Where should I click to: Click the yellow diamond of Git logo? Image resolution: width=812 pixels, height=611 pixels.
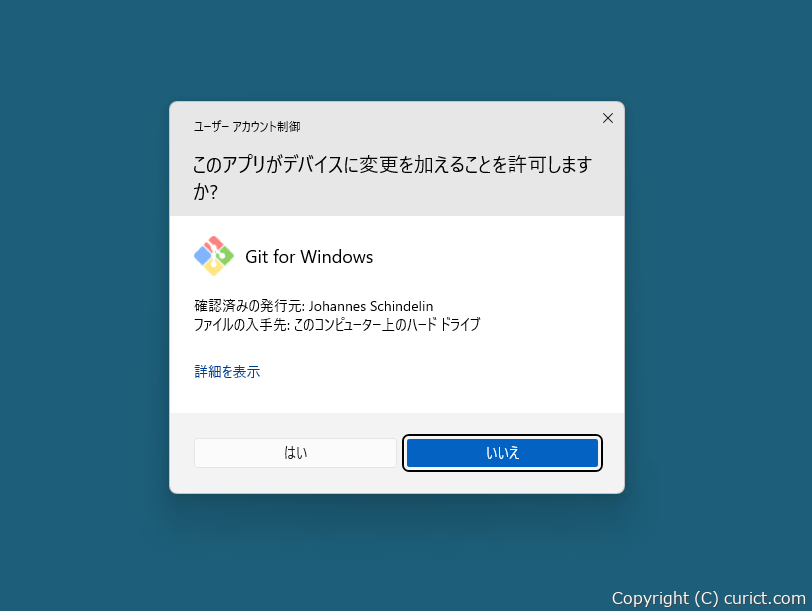coord(213,268)
